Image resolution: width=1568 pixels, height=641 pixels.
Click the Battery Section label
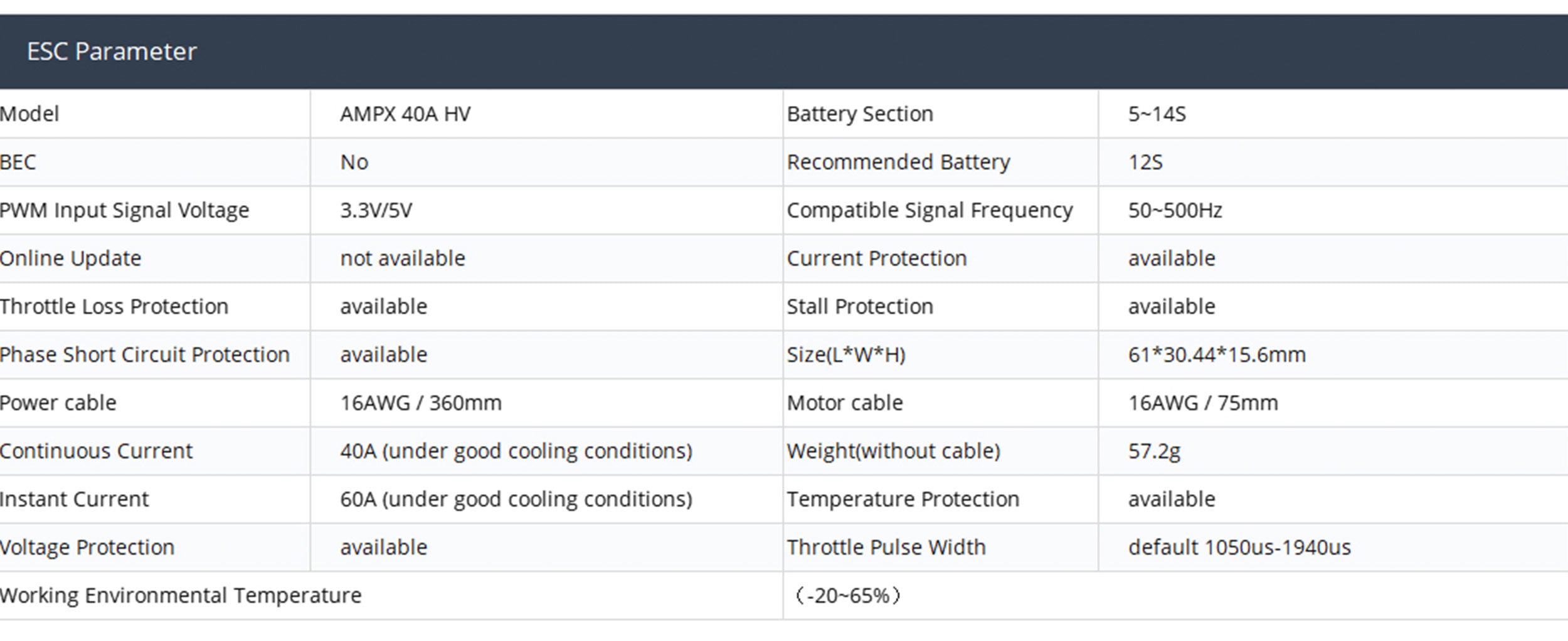coord(860,114)
